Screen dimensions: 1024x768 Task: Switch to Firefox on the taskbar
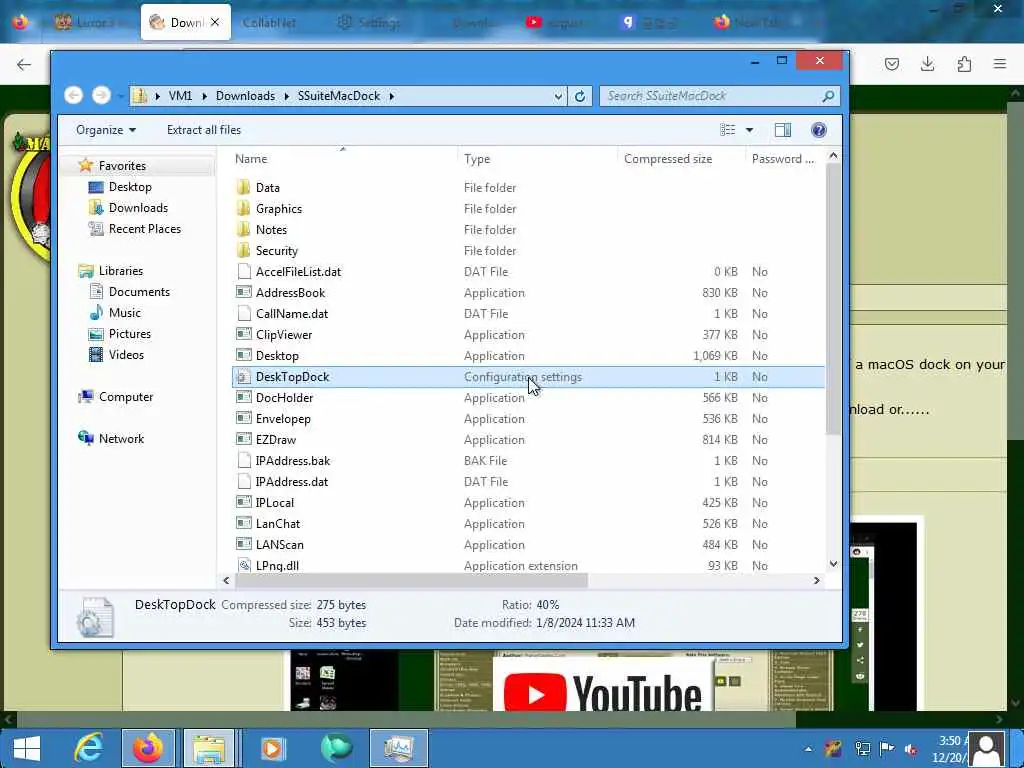pos(148,748)
